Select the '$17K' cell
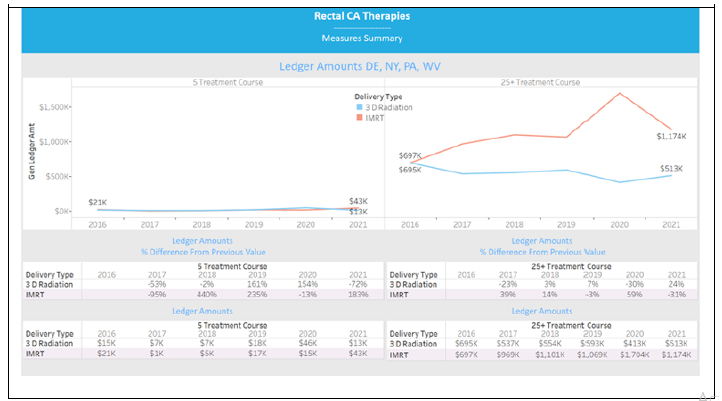This screenshot has width=722, height=401. (x=257, y=354)
